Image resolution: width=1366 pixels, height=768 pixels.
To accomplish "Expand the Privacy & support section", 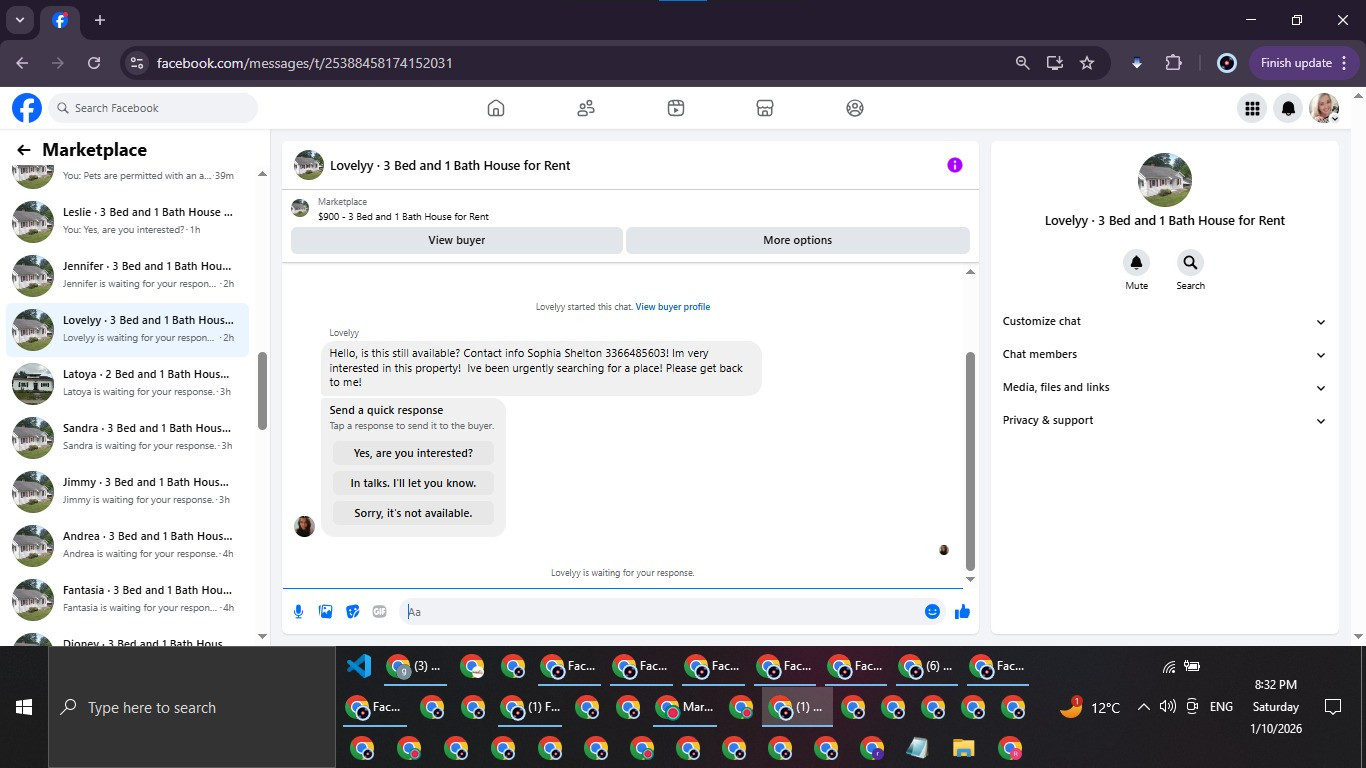I will (x=1165, y=420).
